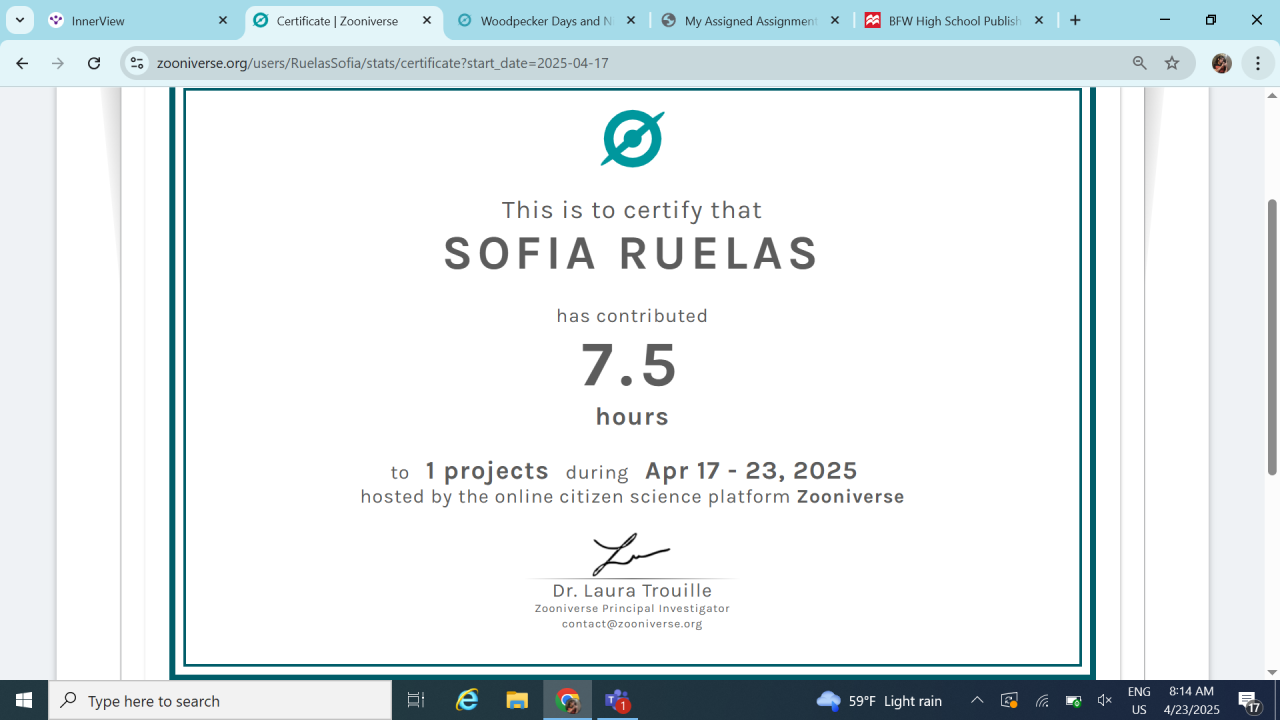The height and width of the screenshot is (720, 1280).
Task: Close the Woodpecker Days tab
Action: click(x=631, y=20)
